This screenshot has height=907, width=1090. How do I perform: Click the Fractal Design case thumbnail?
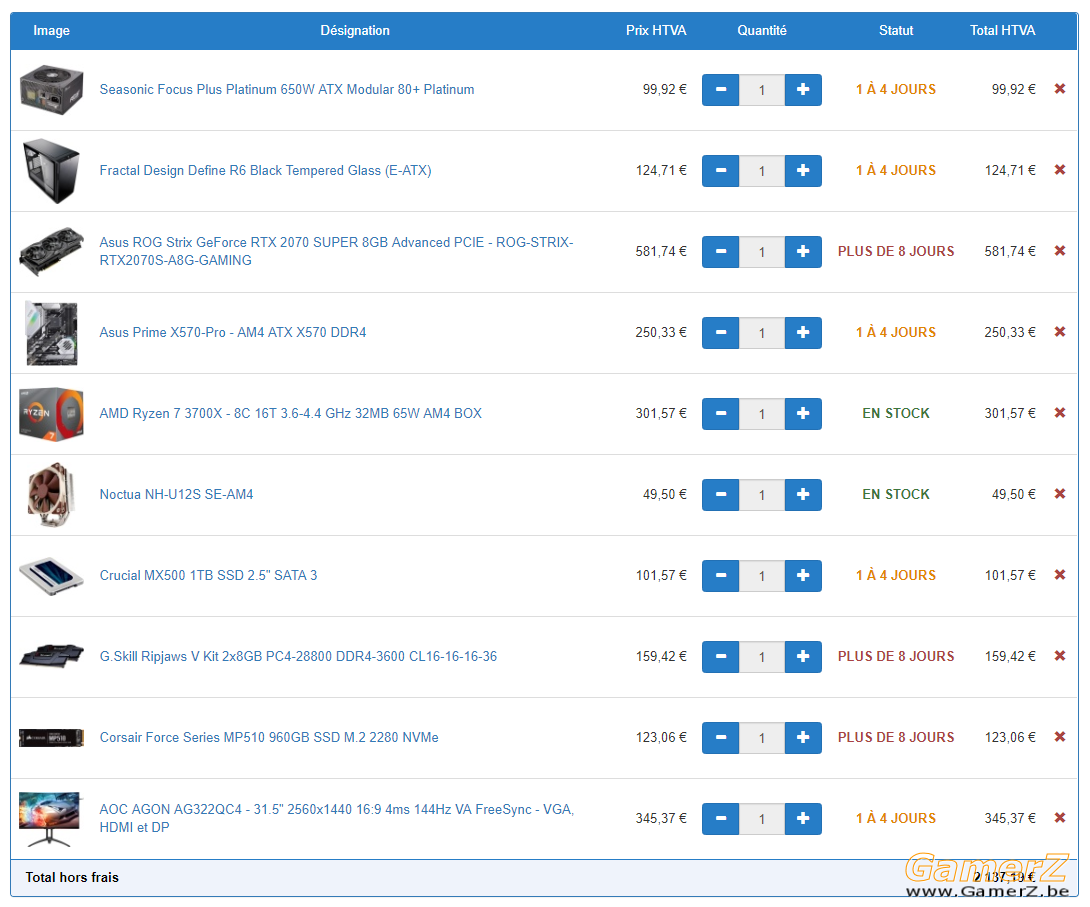[x=51, y=171]
